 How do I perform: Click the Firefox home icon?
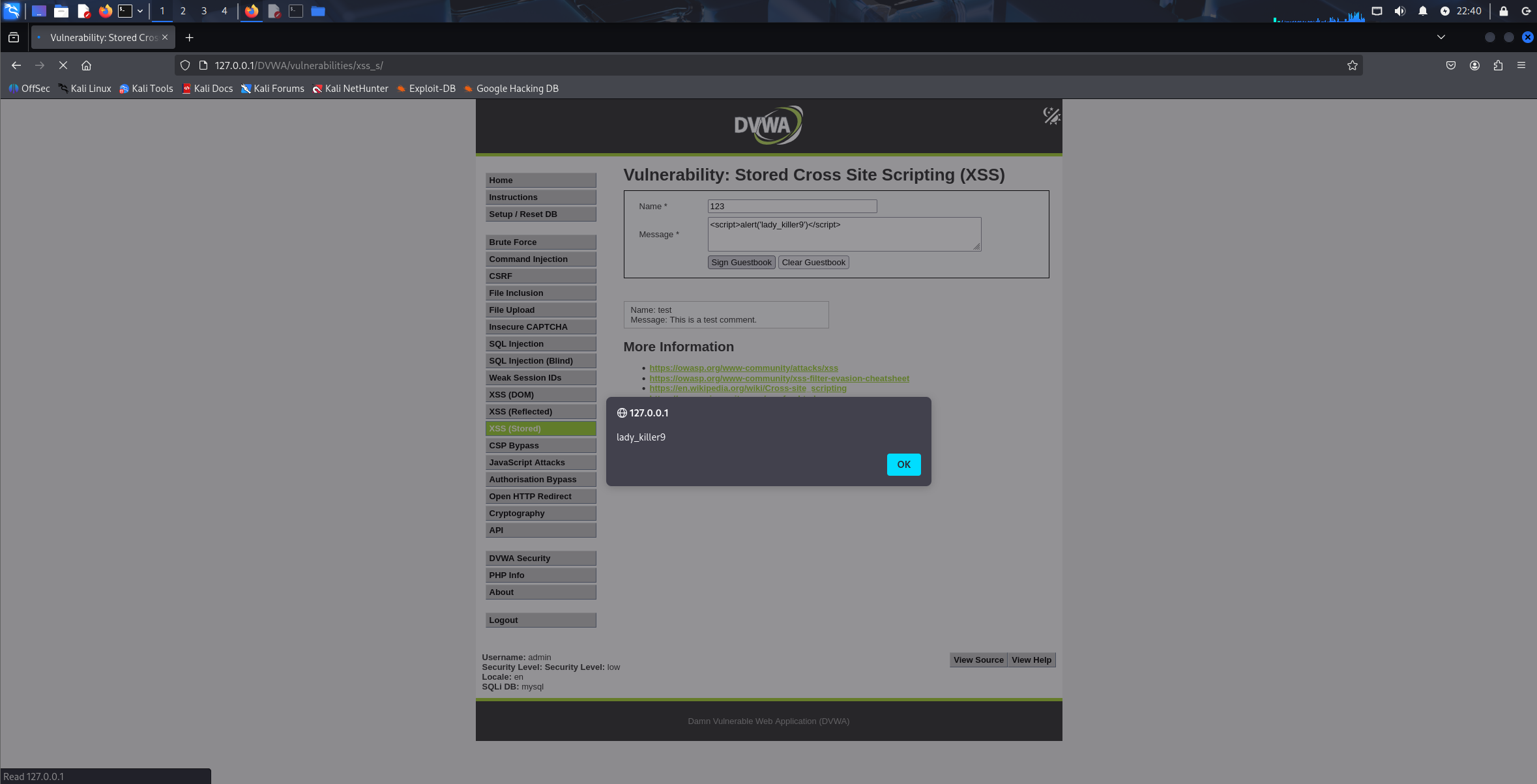[86, 65]
